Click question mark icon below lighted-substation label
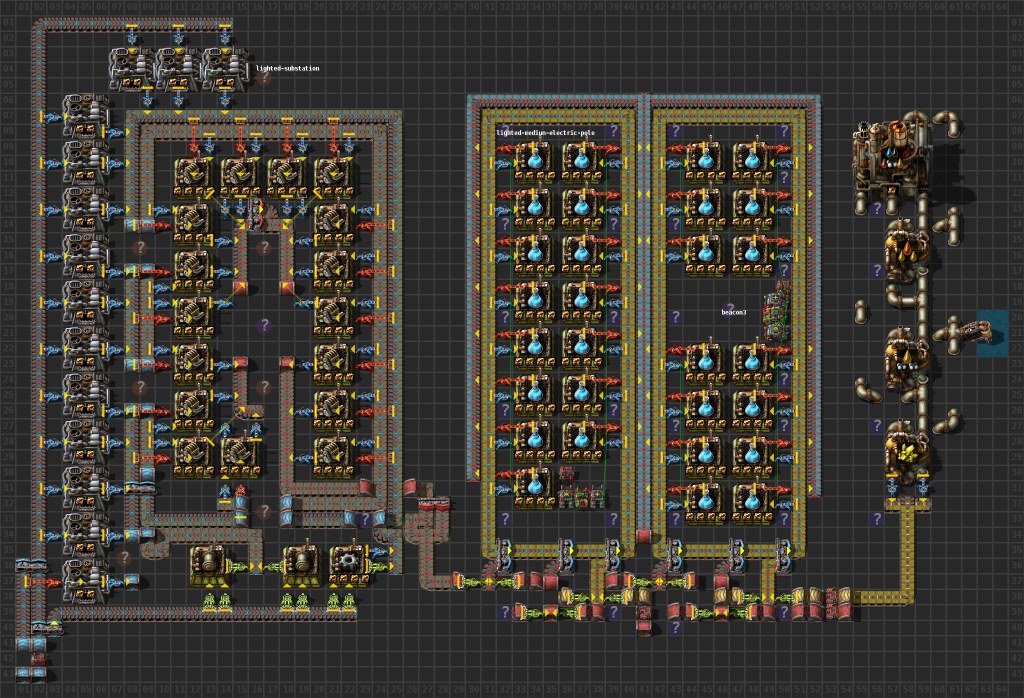Viewport: 1024px width, 698px height. click(263, 78)
